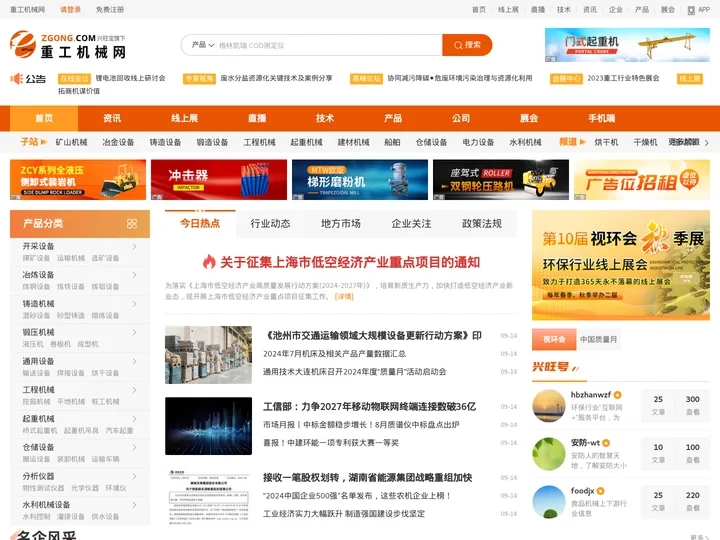Open the 双钢轮压路机 banner
This screenshot has height=540, width=720.
tap(501, 180)
